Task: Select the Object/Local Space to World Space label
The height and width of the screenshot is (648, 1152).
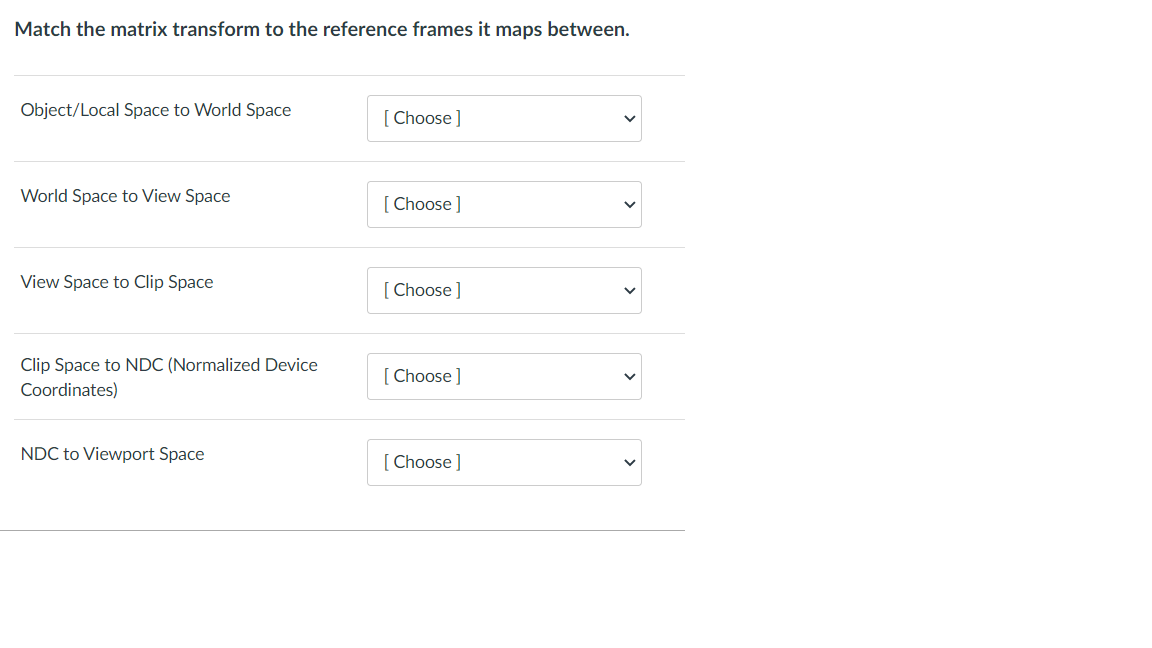Action: coord(155,109)
